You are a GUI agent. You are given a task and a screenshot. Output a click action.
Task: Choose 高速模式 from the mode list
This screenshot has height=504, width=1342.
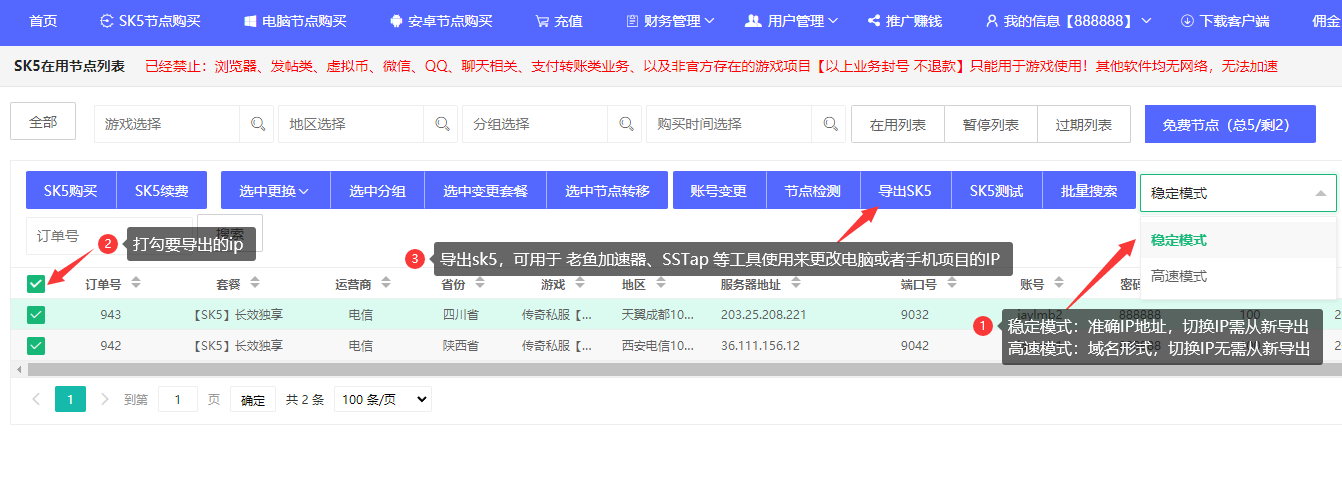click(1179, 276)
